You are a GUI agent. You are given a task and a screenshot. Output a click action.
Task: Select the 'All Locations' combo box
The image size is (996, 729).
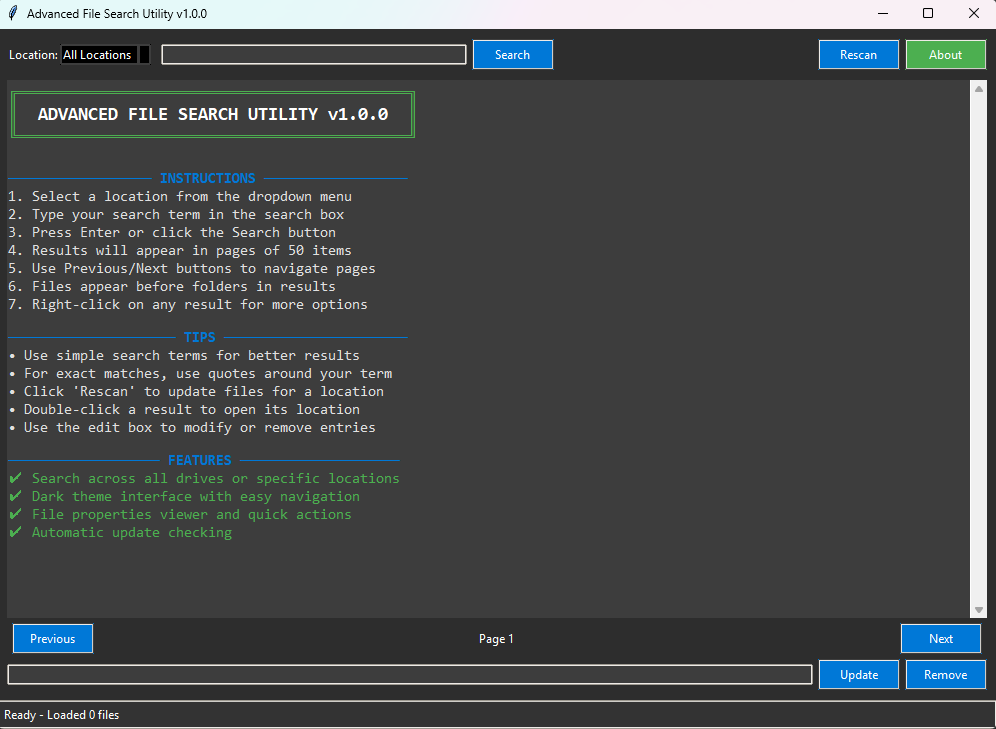[98, 55]
